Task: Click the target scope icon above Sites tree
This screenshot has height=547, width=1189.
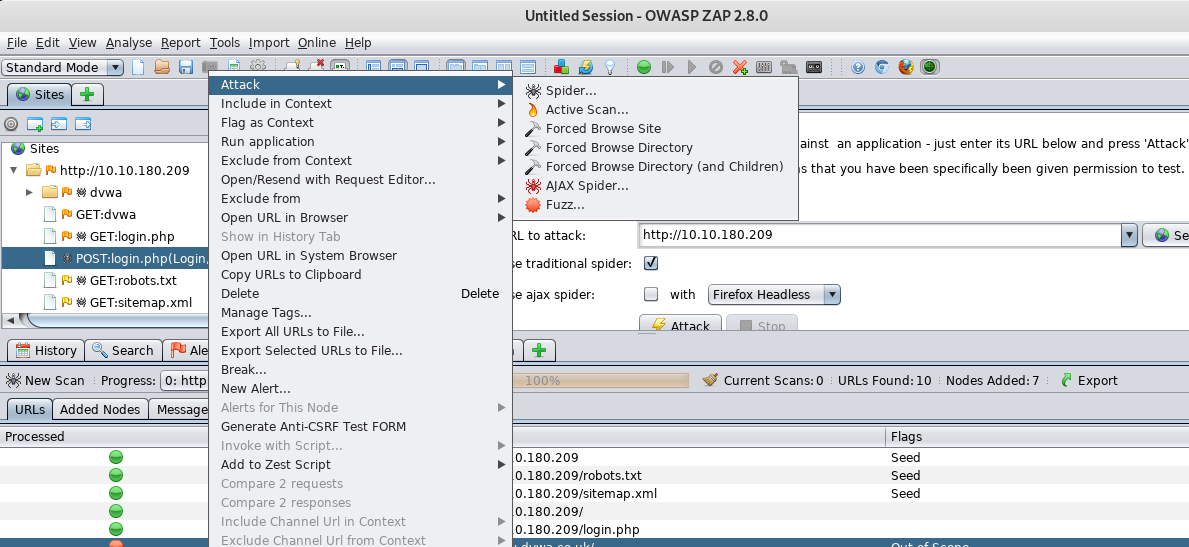Action: tap(11, 124)
